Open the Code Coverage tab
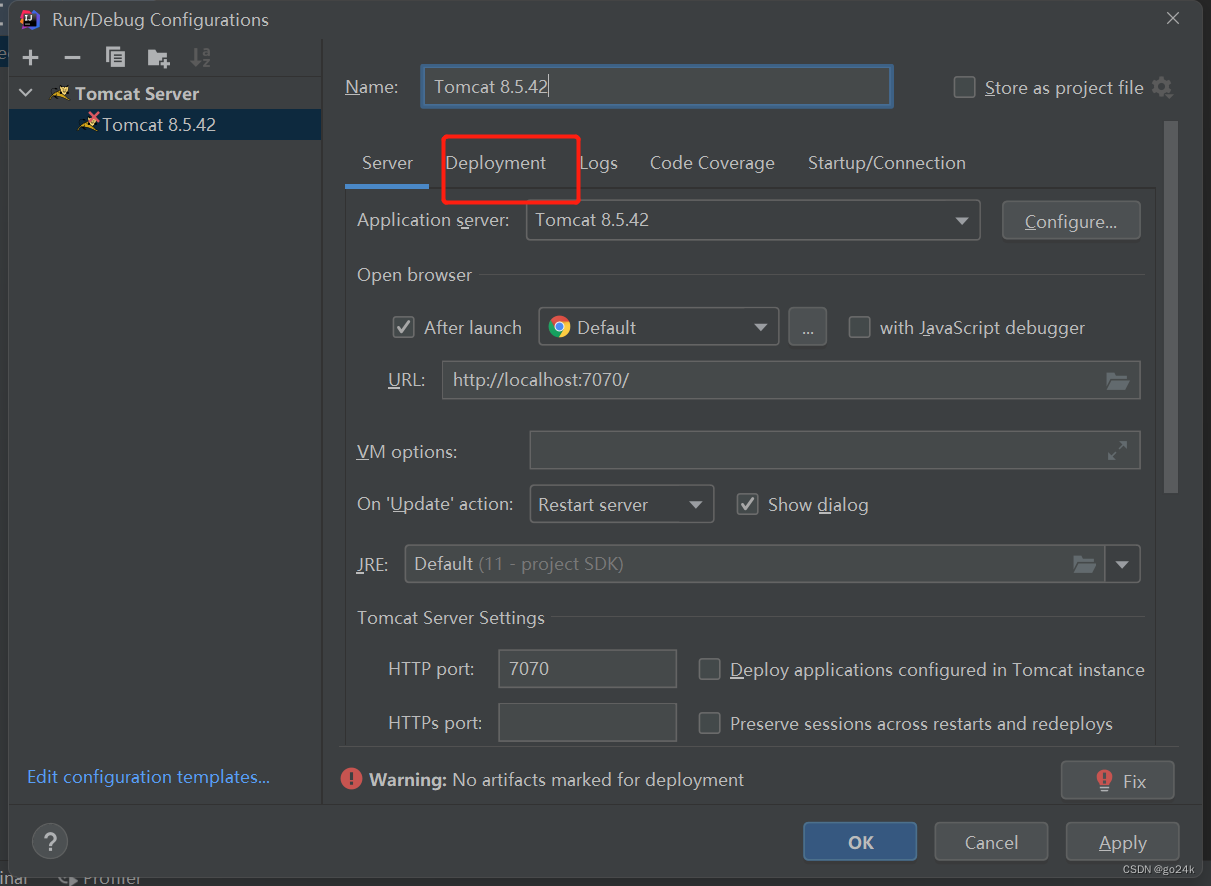Image resolution: width=1211 pixels, height=886 pixels. coord(712,163)
